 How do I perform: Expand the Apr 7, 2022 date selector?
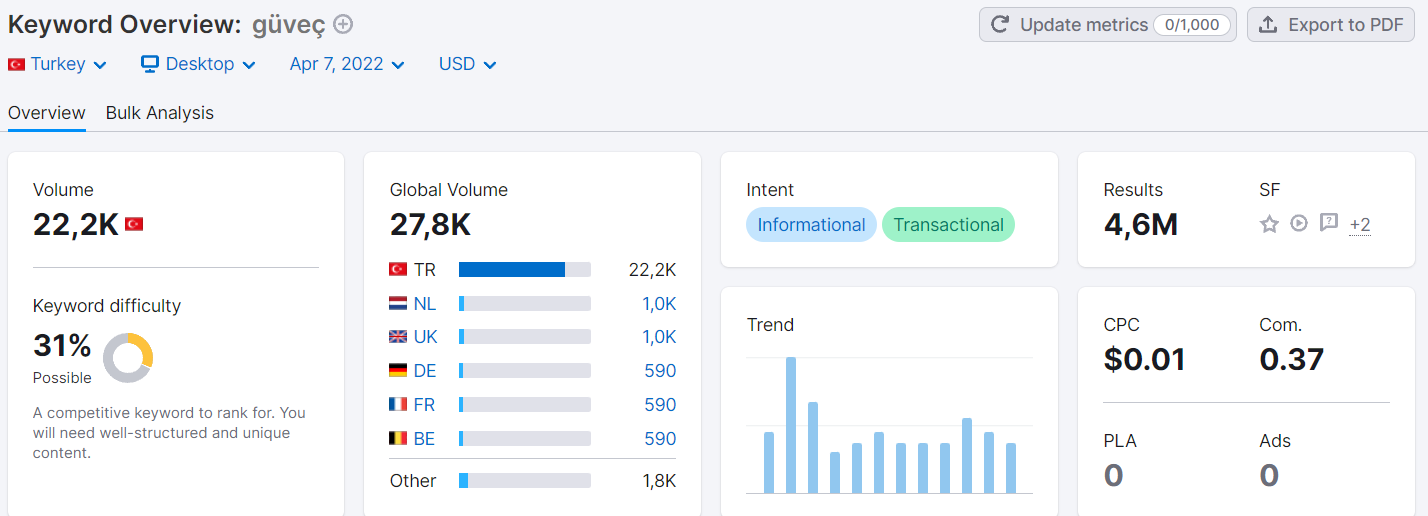[x=347, y=64]
